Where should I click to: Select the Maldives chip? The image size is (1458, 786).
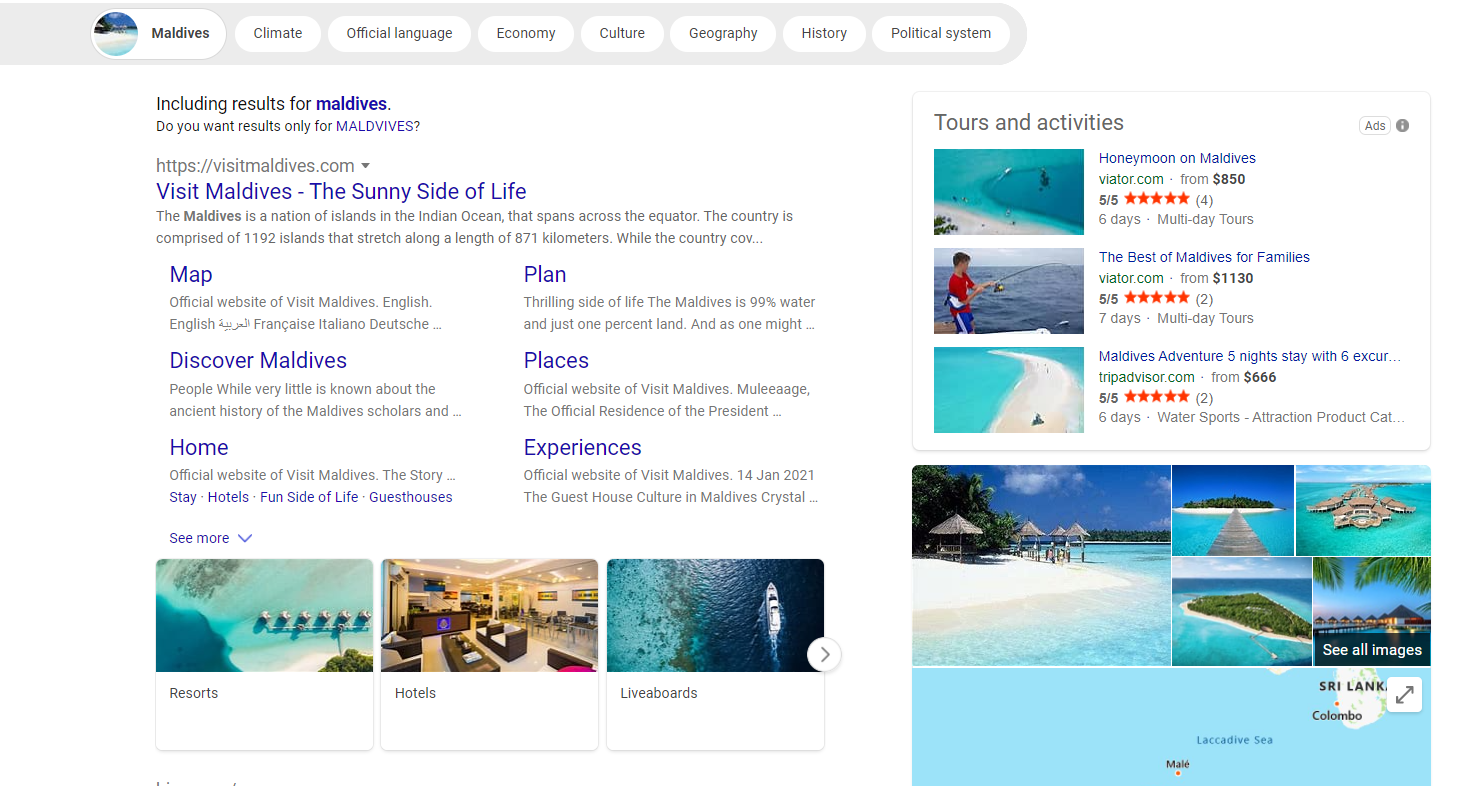click(159, 33)
